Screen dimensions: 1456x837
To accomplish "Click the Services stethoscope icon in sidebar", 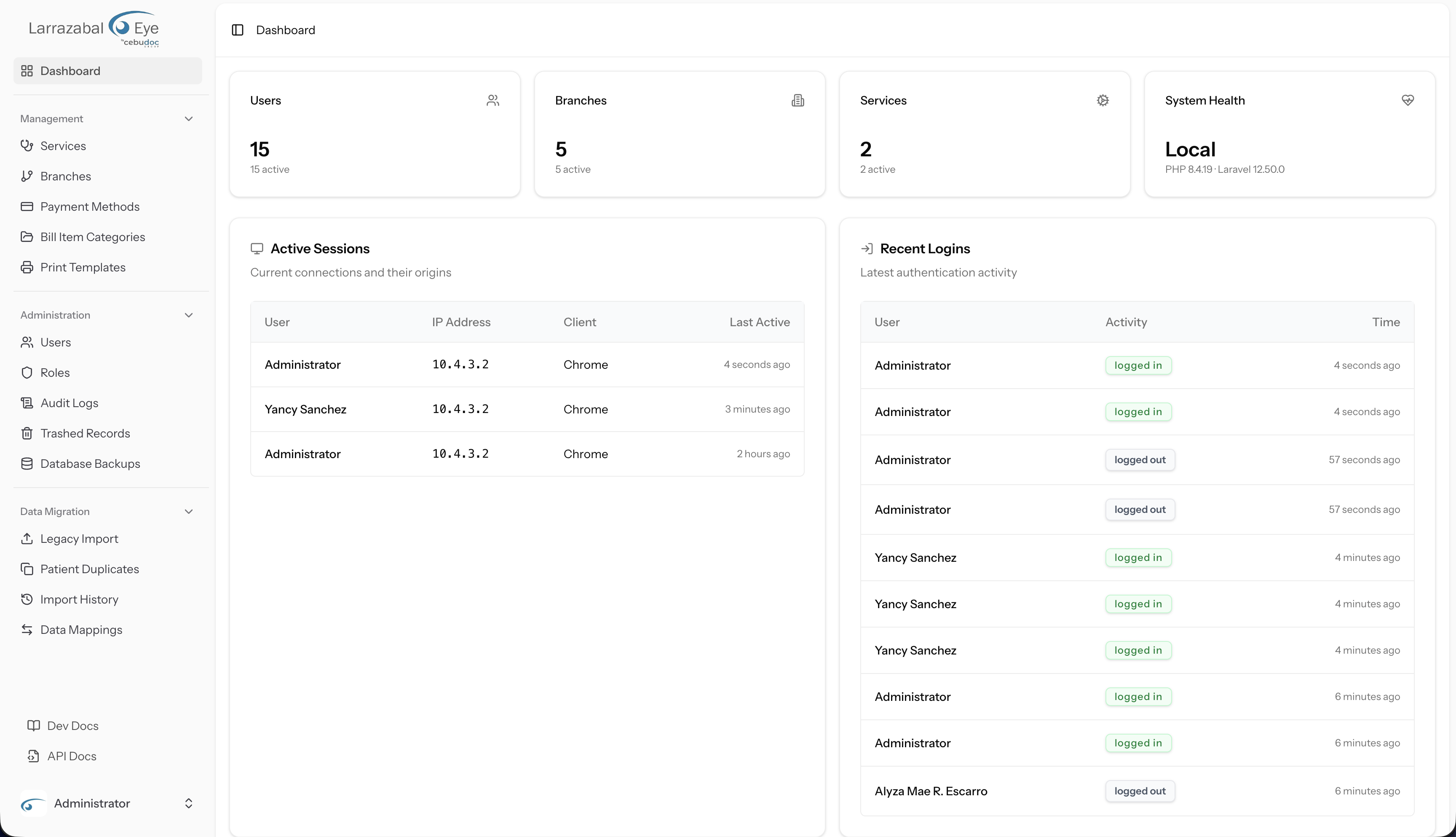I will coord(27,145).
